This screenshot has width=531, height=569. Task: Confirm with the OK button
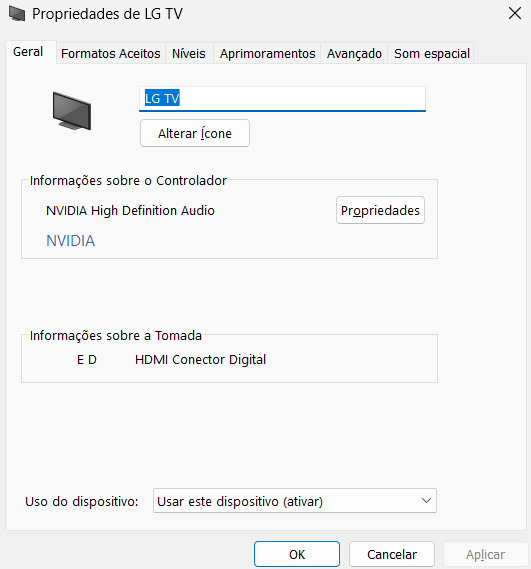pyautogui.click(x=297, y=554)
